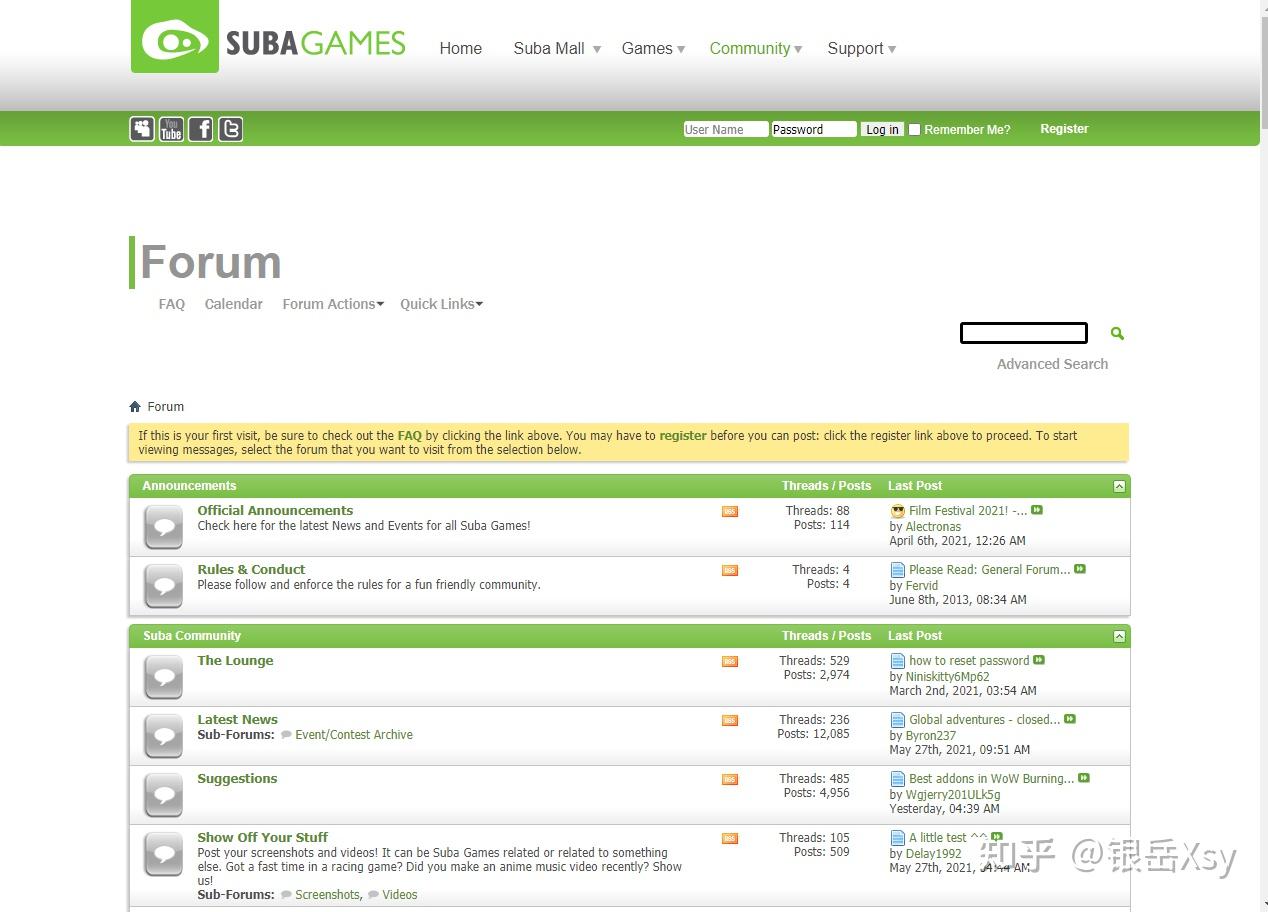
Task: Go to last post in The Lounge
Action: point(1039,660)
